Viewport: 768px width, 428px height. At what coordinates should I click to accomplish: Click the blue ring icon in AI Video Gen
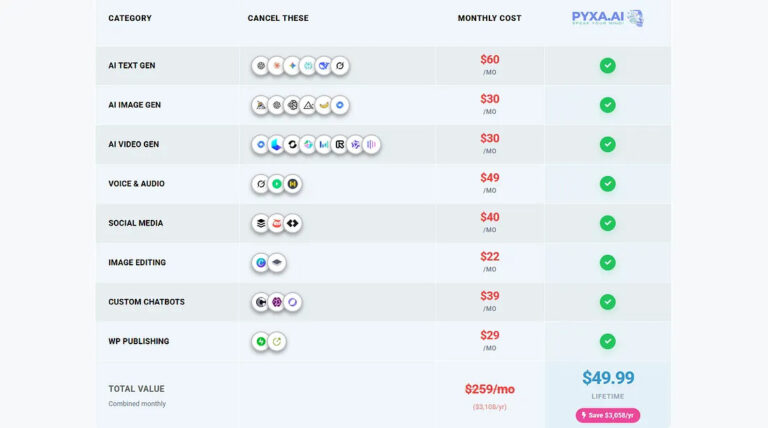[261, 144]
